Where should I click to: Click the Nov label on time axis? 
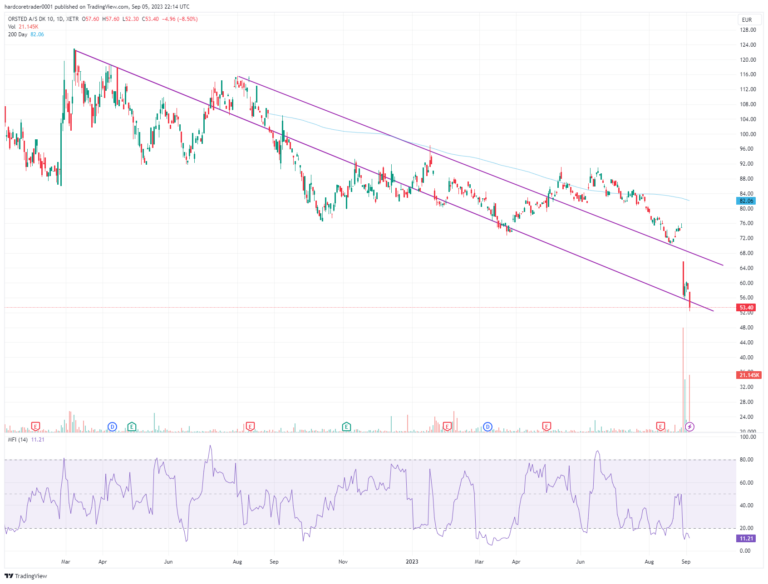342,562
